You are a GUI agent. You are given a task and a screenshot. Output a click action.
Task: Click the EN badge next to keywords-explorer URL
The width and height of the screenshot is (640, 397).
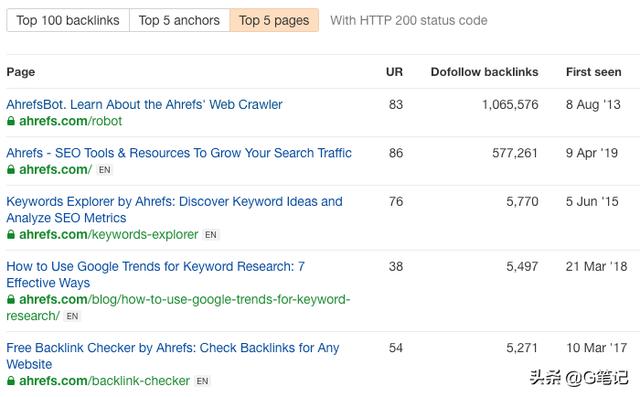coord(211,235)
